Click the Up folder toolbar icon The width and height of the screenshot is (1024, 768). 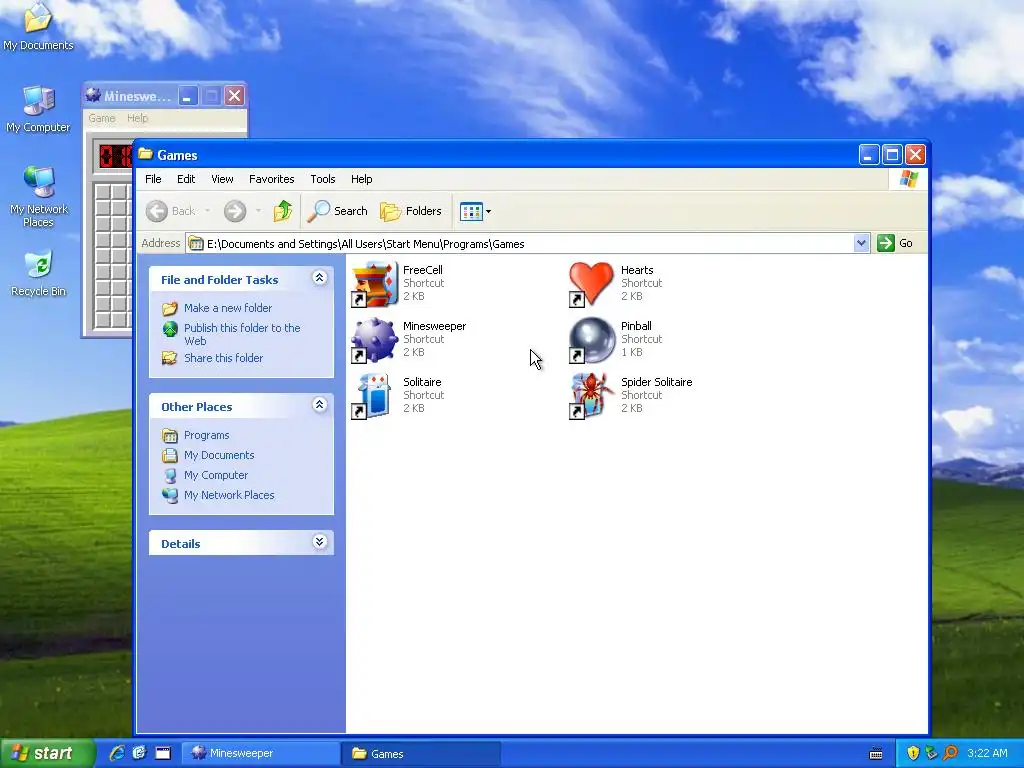tap(282, 211)
